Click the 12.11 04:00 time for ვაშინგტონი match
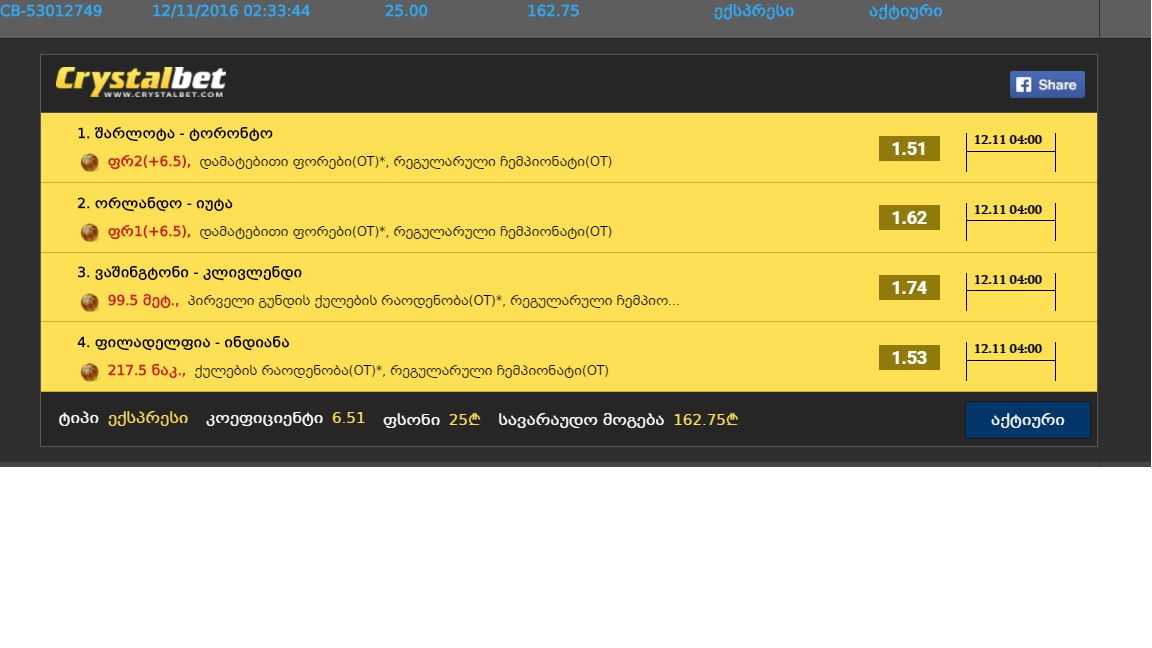The width and height of the screenshot is (1152, 648). point(1008,279)
